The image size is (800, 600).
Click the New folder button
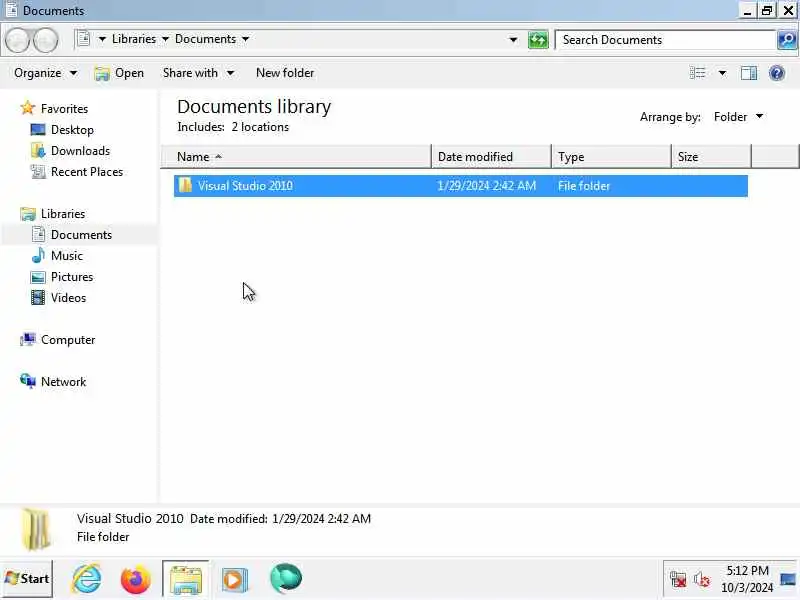[285, 73]
